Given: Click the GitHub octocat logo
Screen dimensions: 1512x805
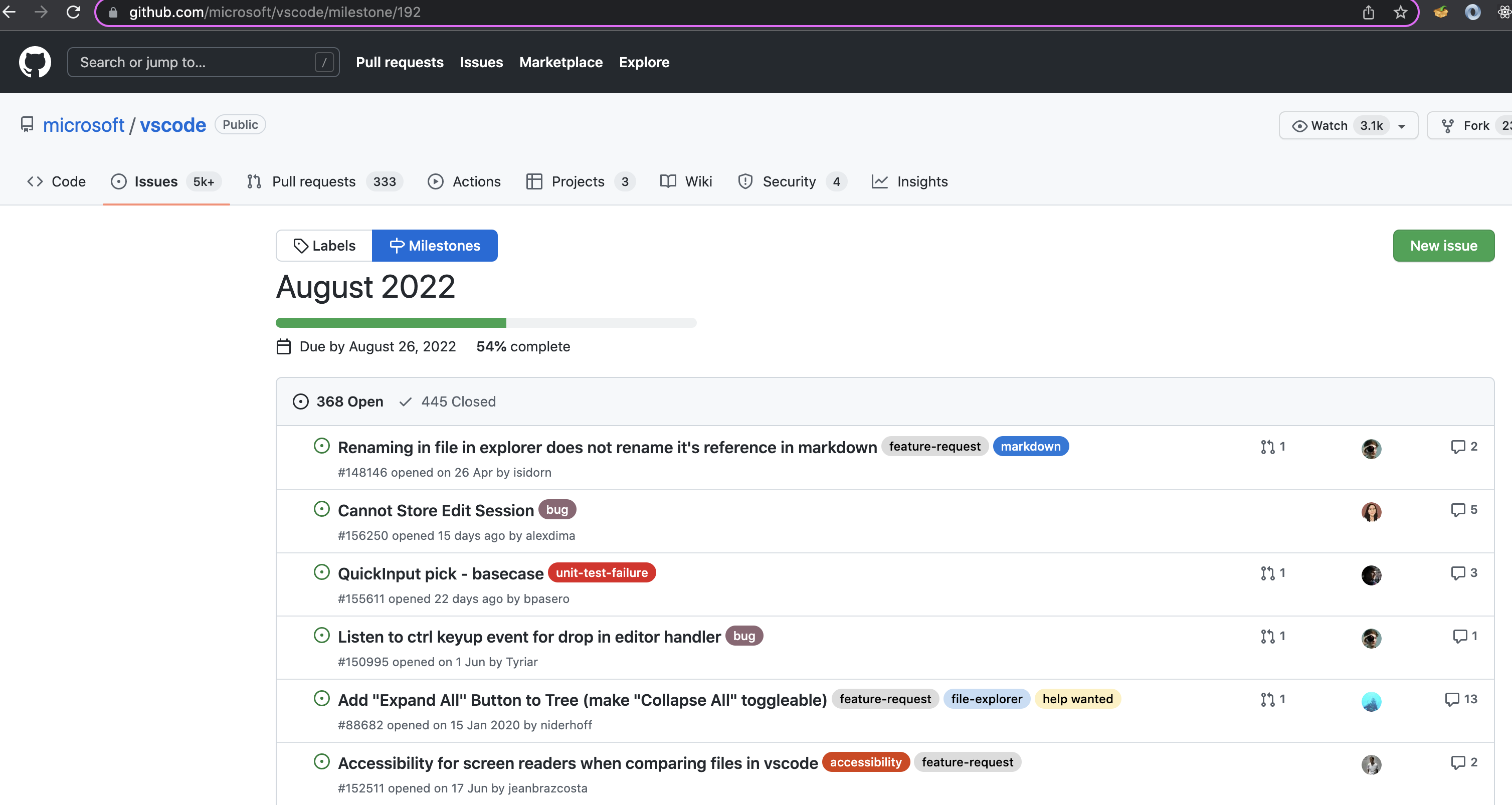Looking at the screenshot, I should [35, 62].
